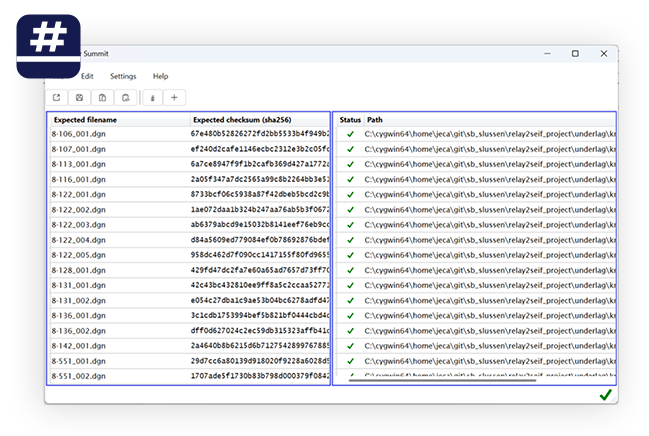
Task: Maximize the Summit window
Action: click(x=575, y=53)
